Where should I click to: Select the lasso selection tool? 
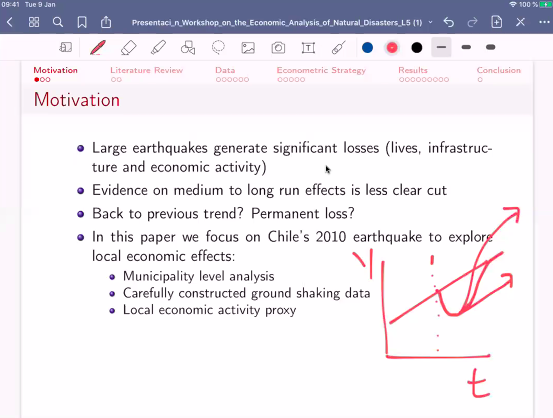click(218, 47)
